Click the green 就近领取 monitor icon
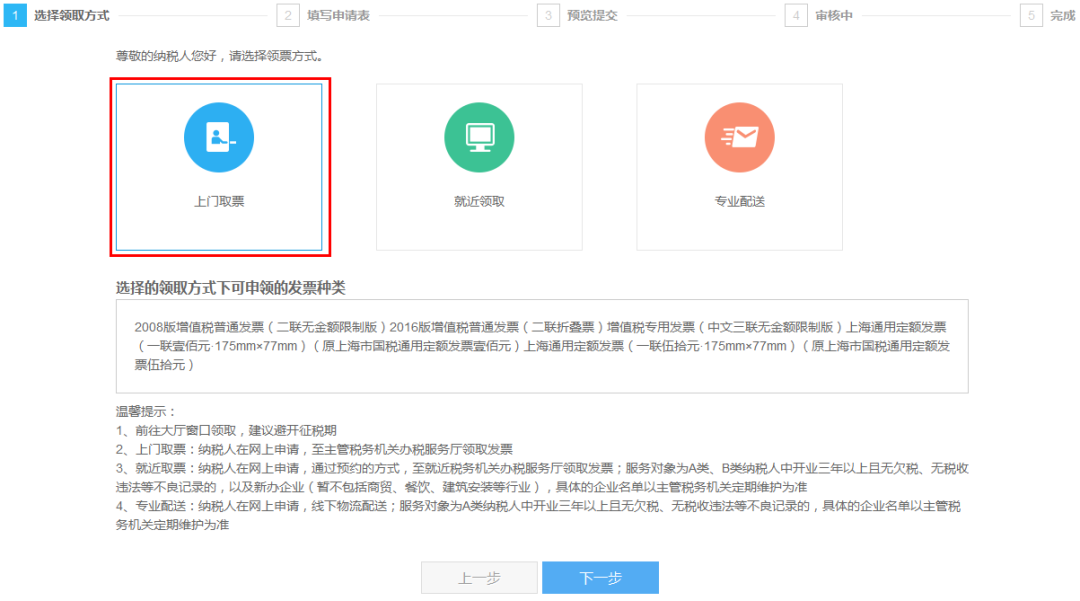 pyautogui.click(x=479, y=137)
